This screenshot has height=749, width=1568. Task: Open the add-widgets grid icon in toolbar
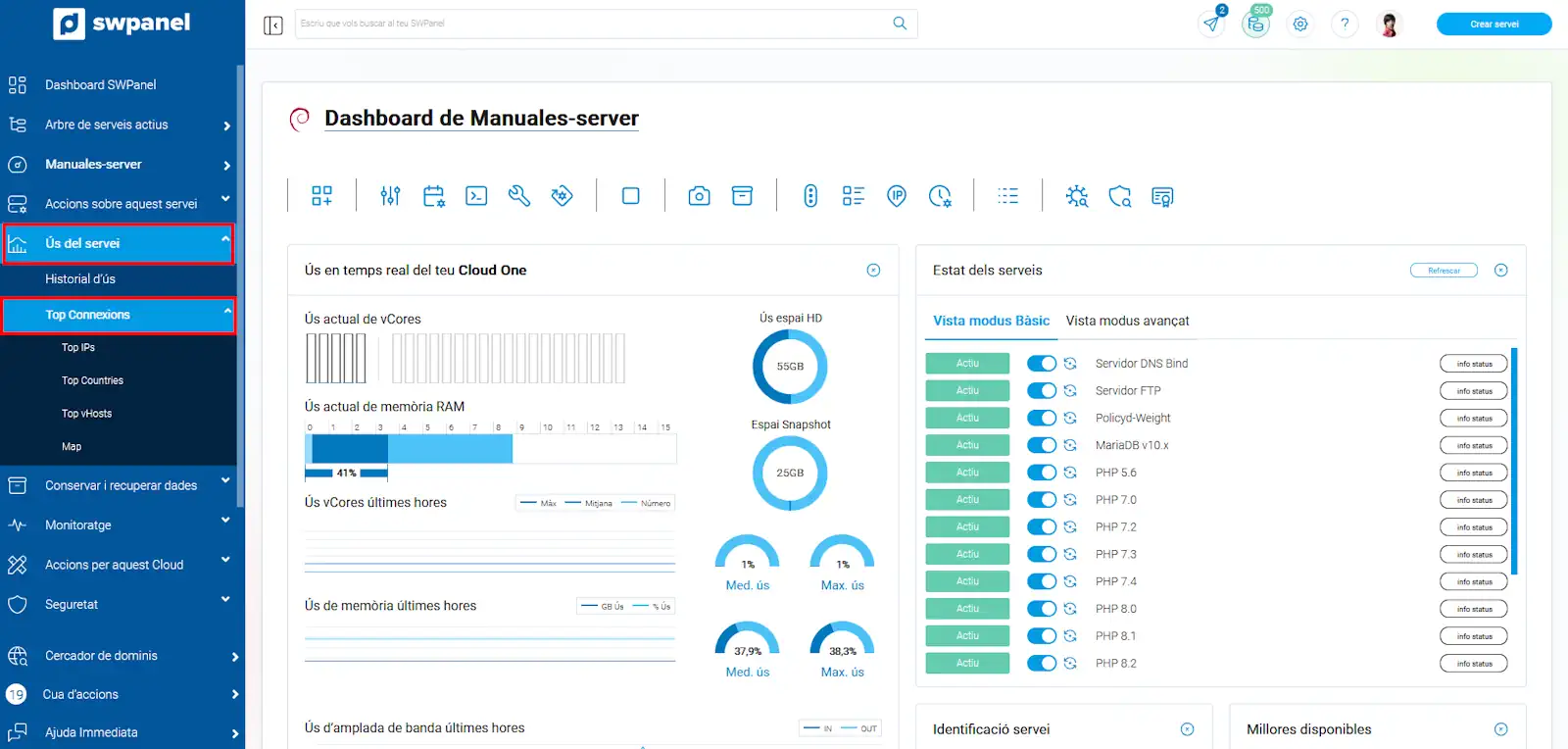coord(321,196)
